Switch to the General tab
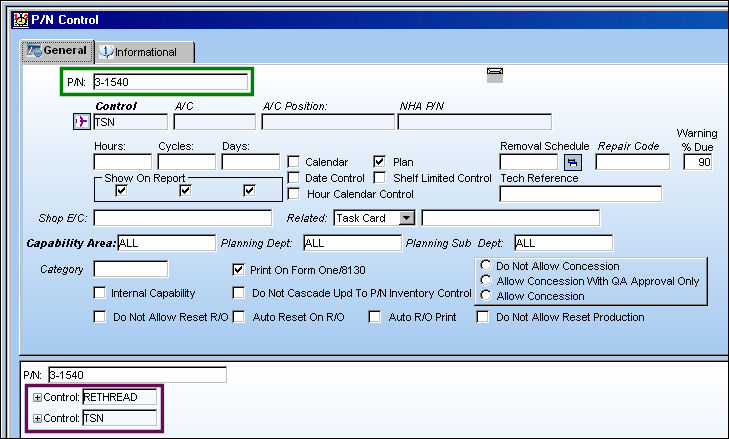This screenshot has width=729, height=439. click(x=57, y=51)
